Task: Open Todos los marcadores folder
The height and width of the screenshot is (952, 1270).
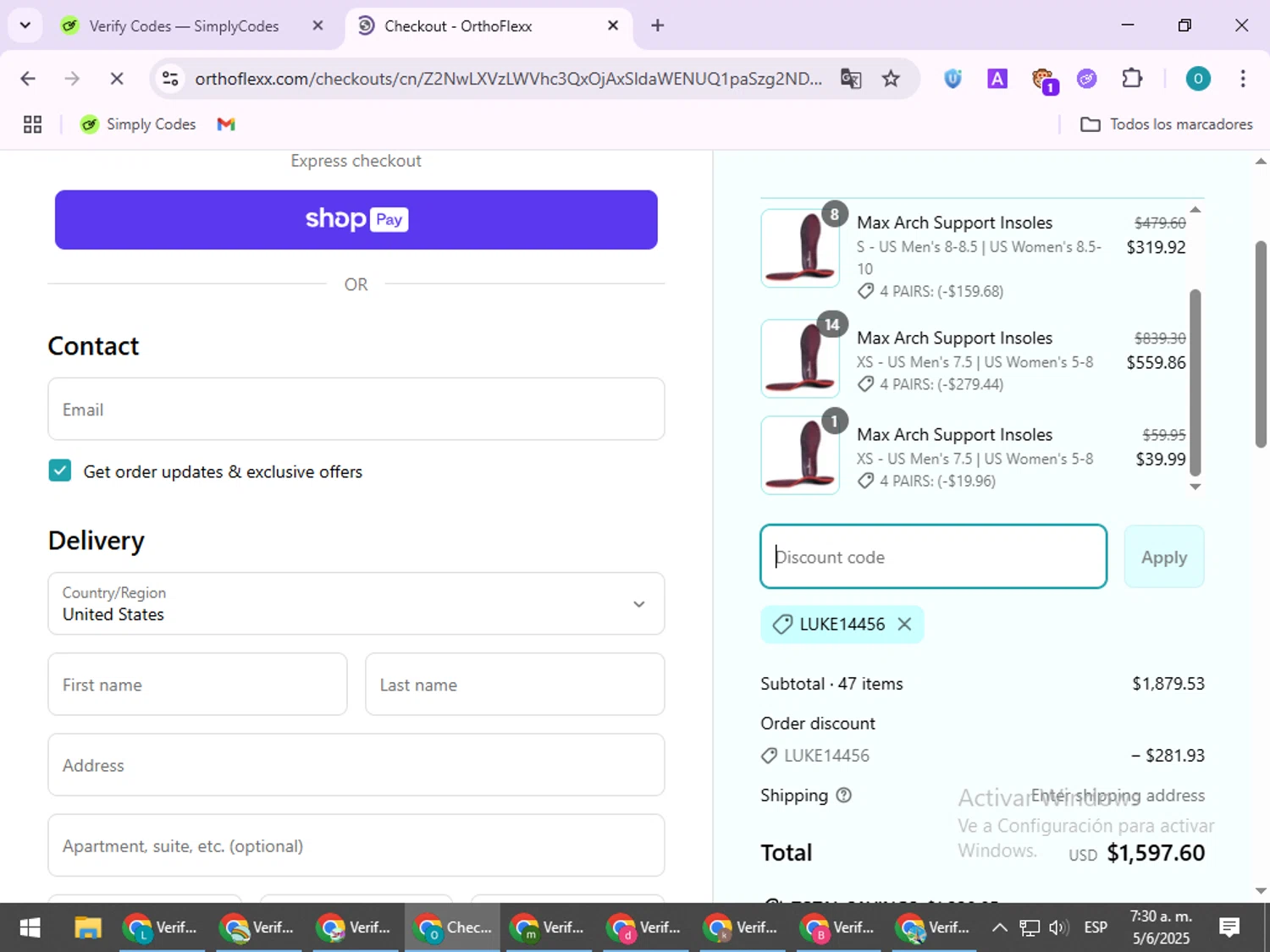Action: pyautogui.click(x=1167, y=124)
